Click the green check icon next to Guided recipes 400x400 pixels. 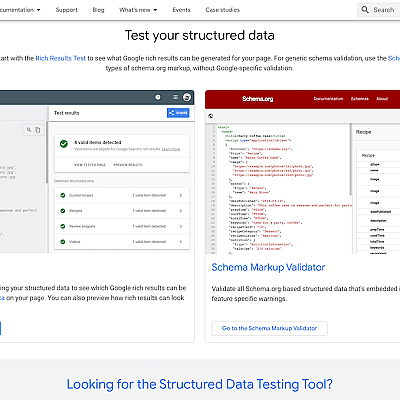pyautogui.click(x=63, y=195)
